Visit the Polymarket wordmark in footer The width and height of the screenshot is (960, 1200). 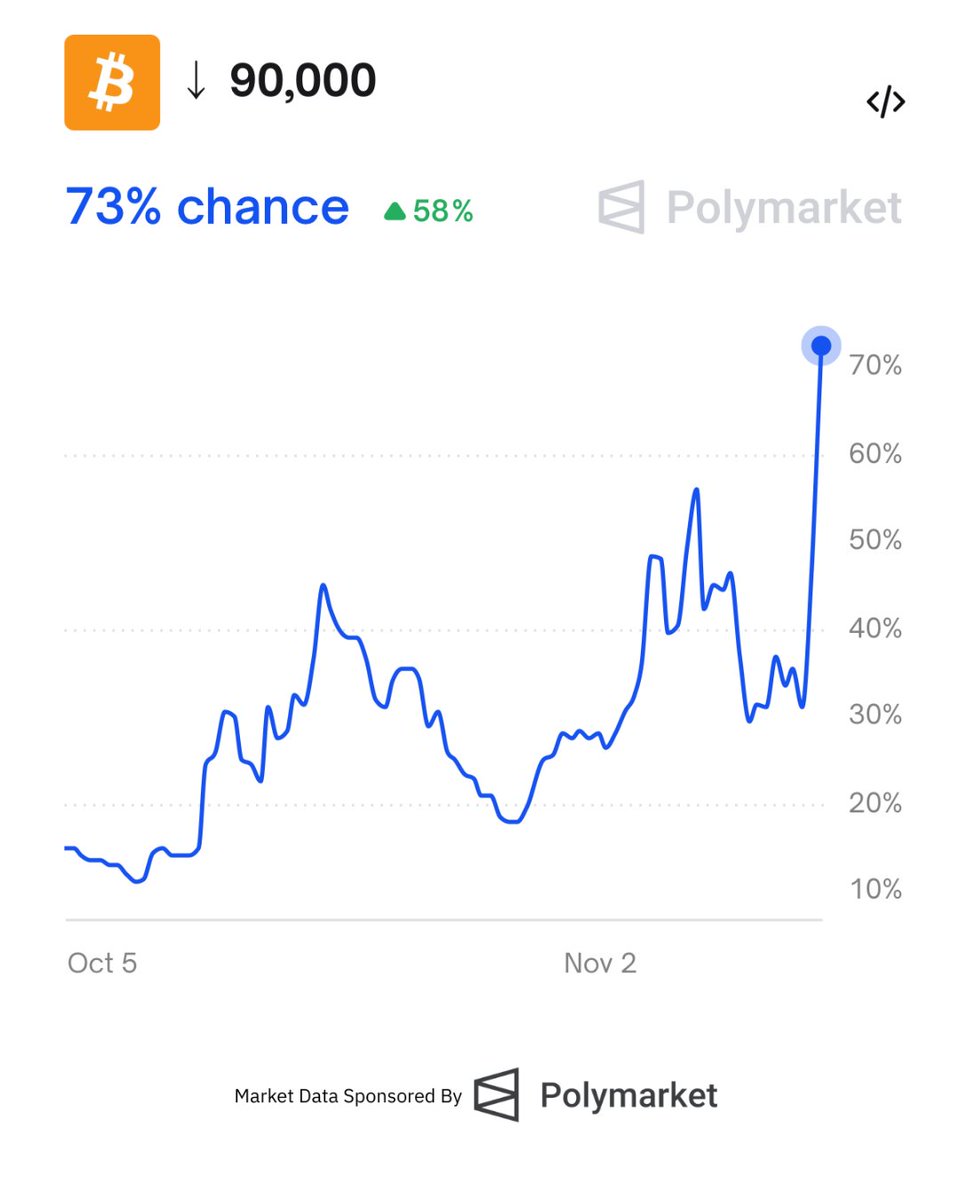point(629,1095)
